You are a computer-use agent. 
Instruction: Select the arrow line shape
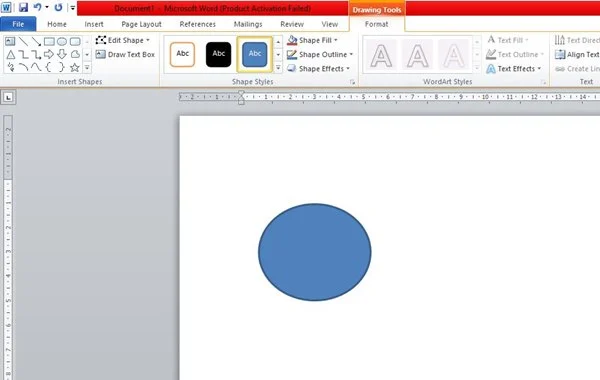[36, 41]
